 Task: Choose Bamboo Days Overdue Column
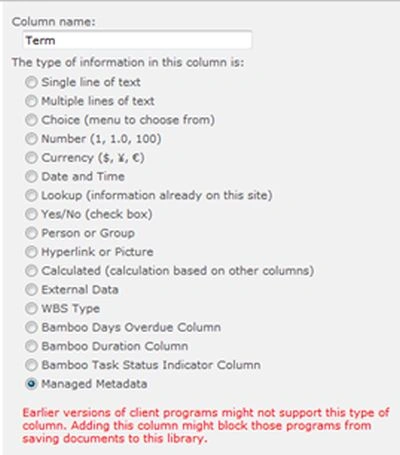click(31, 327)
